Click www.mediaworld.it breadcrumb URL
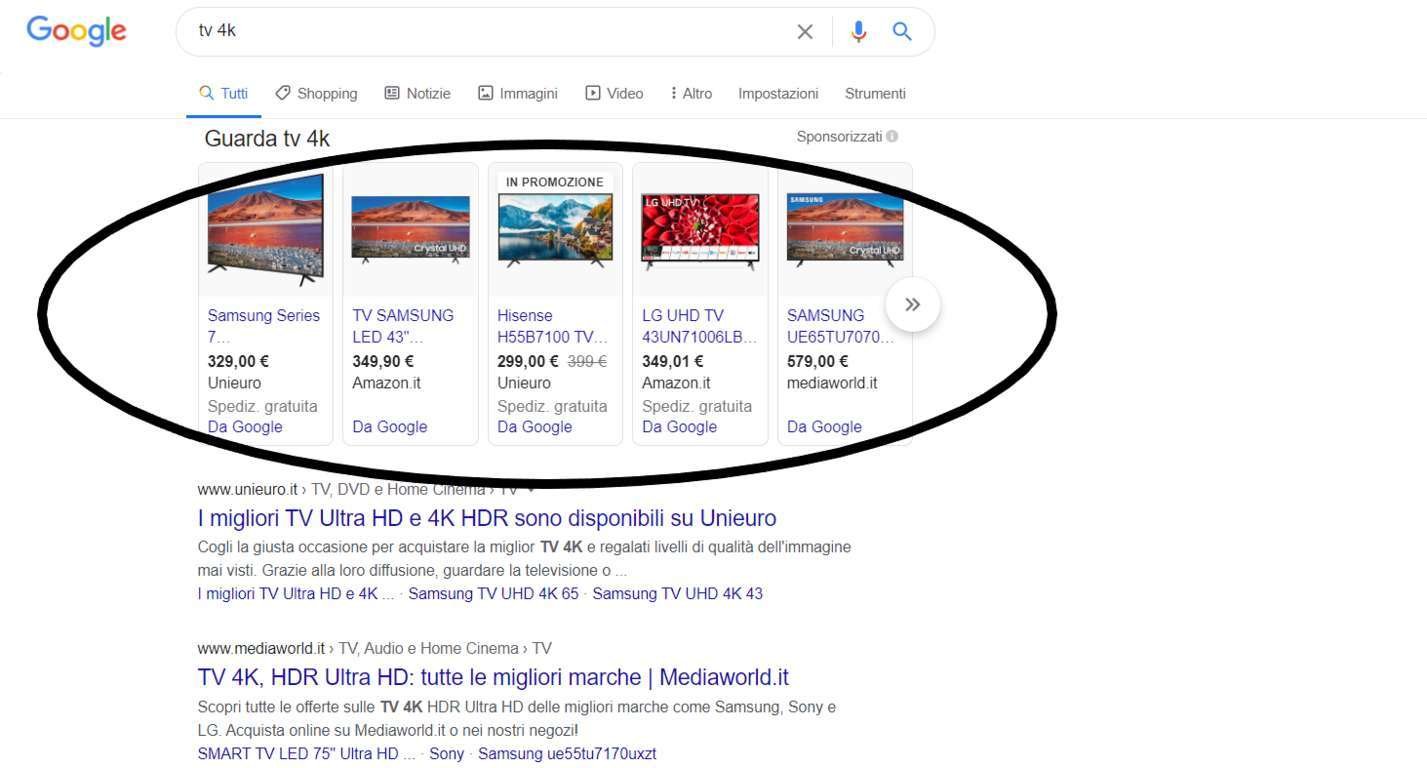 tap(262, 648)
